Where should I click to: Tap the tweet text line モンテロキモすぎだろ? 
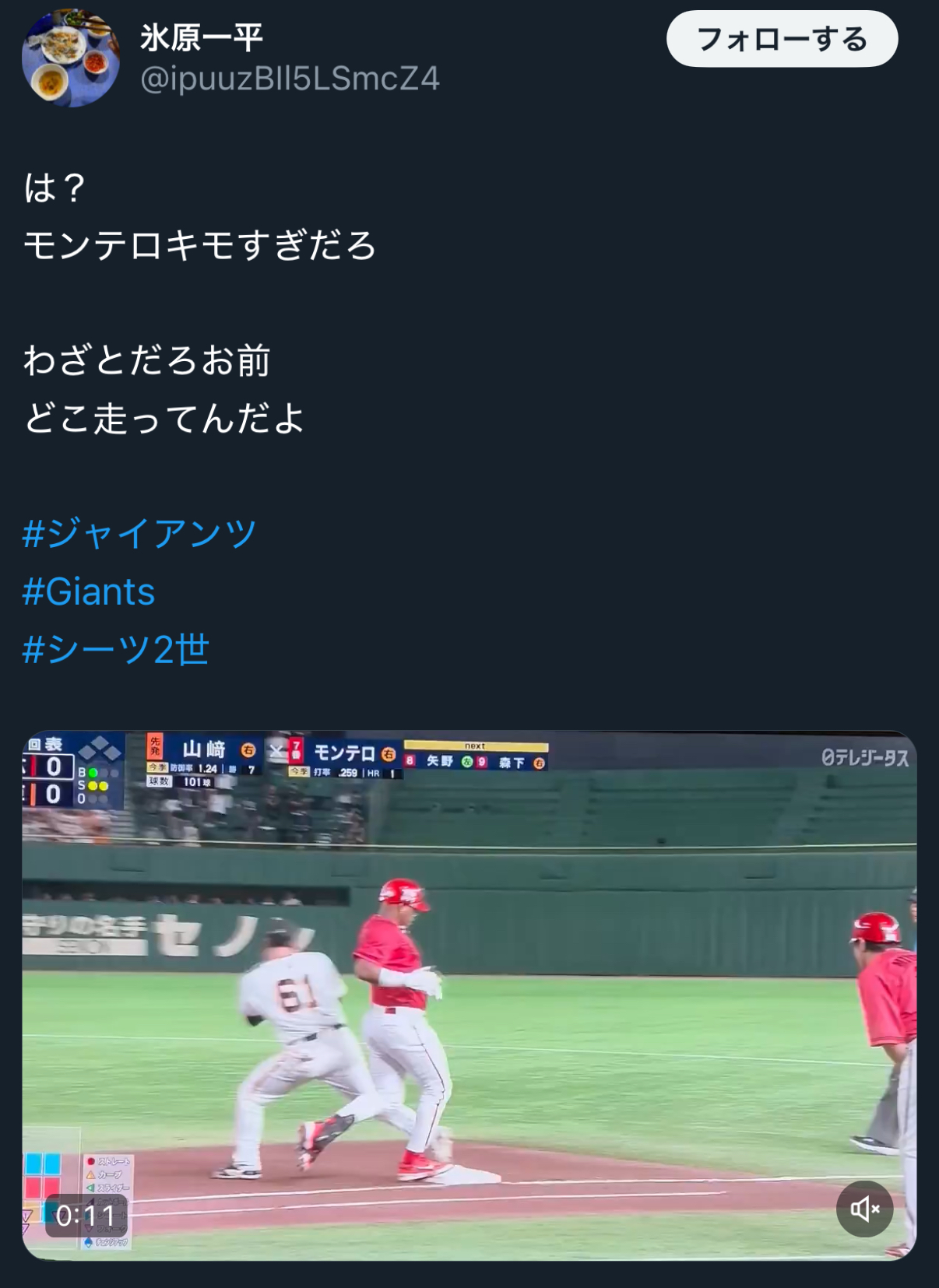[x=200, y=246]
